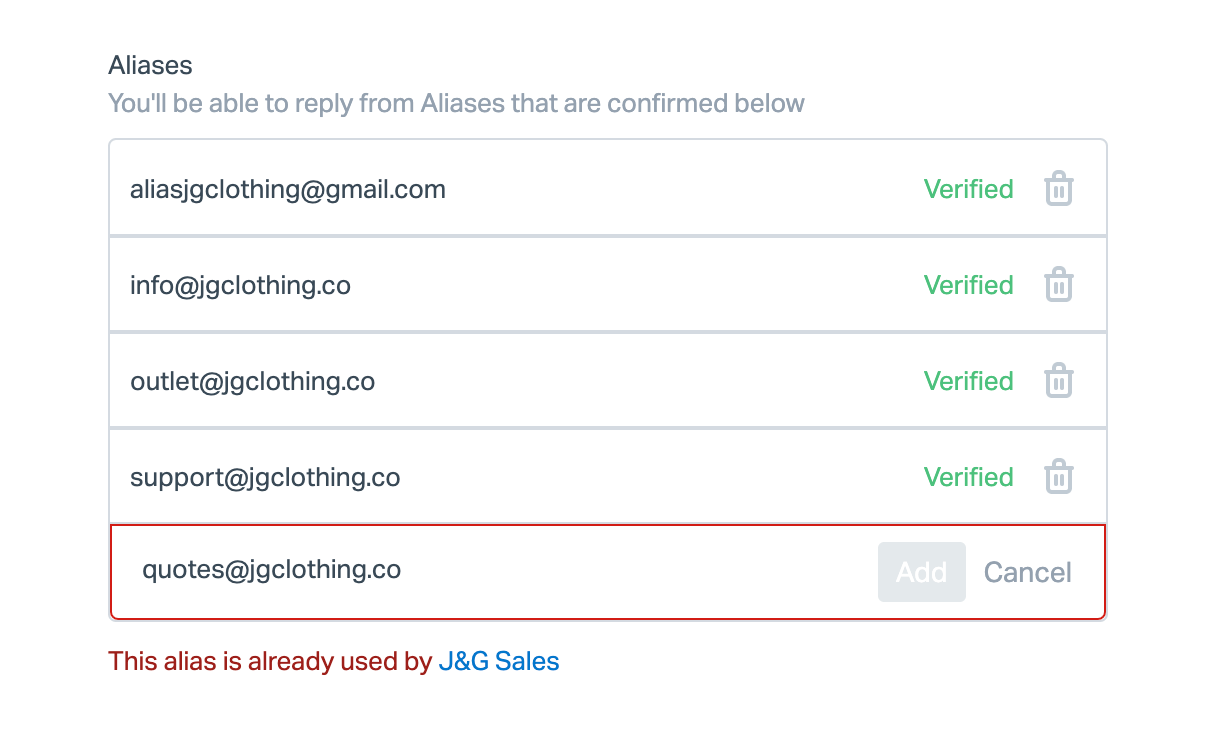Select the aliasjgclothing@gmail.com address text
The image size is (1212, 734).
pyautogui.click(x=288, y=189)
